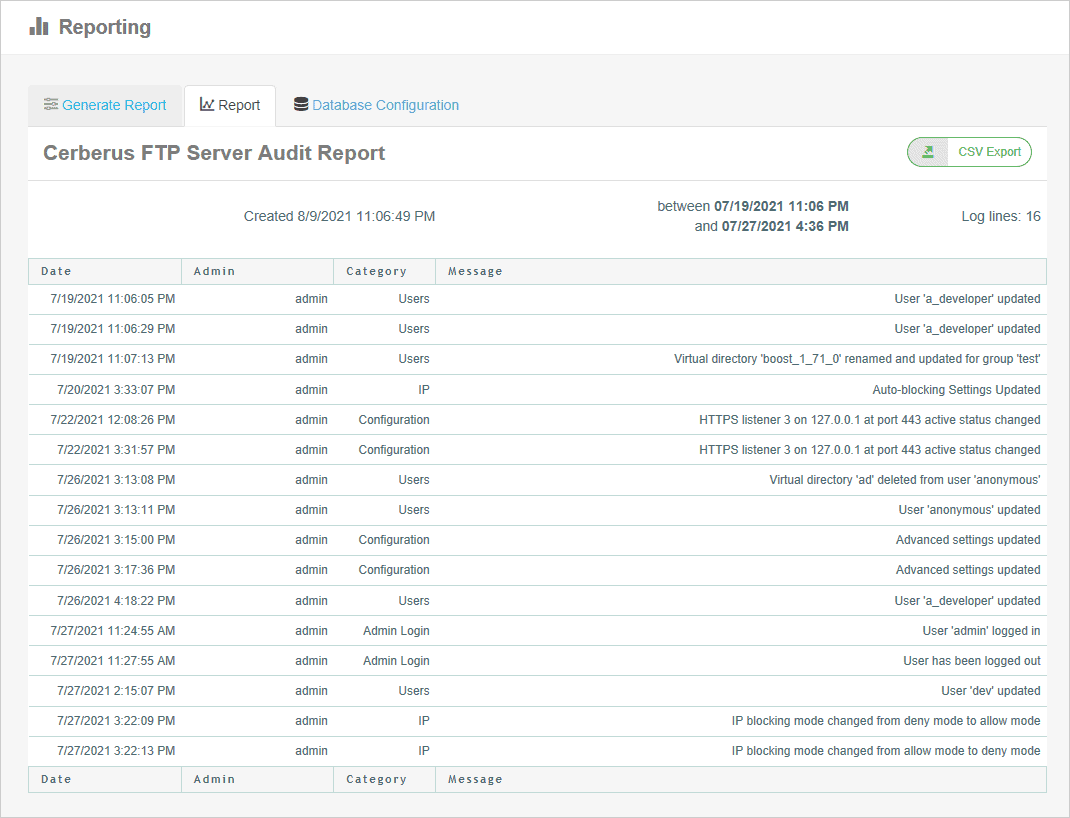Click the Date column header
This screenshot has height=818, width=1070.
56,271
